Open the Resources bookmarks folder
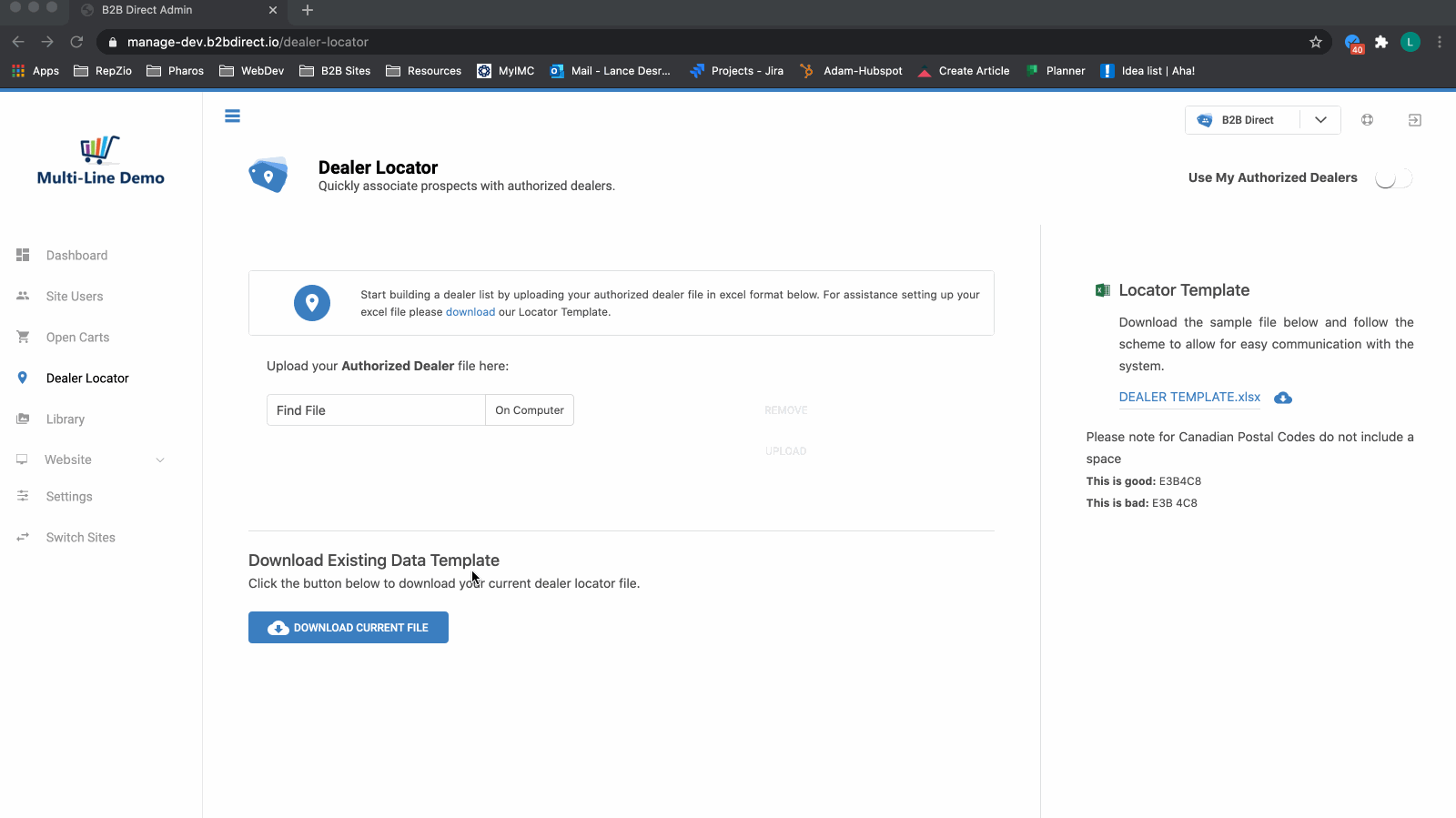1456x818 pixels. point(424,71)
